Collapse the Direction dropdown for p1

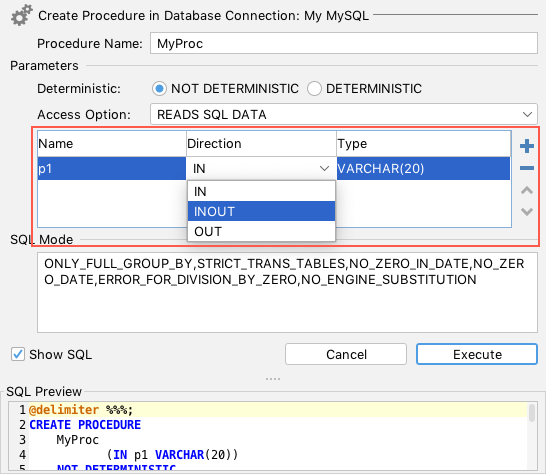[x=324, y=169]
